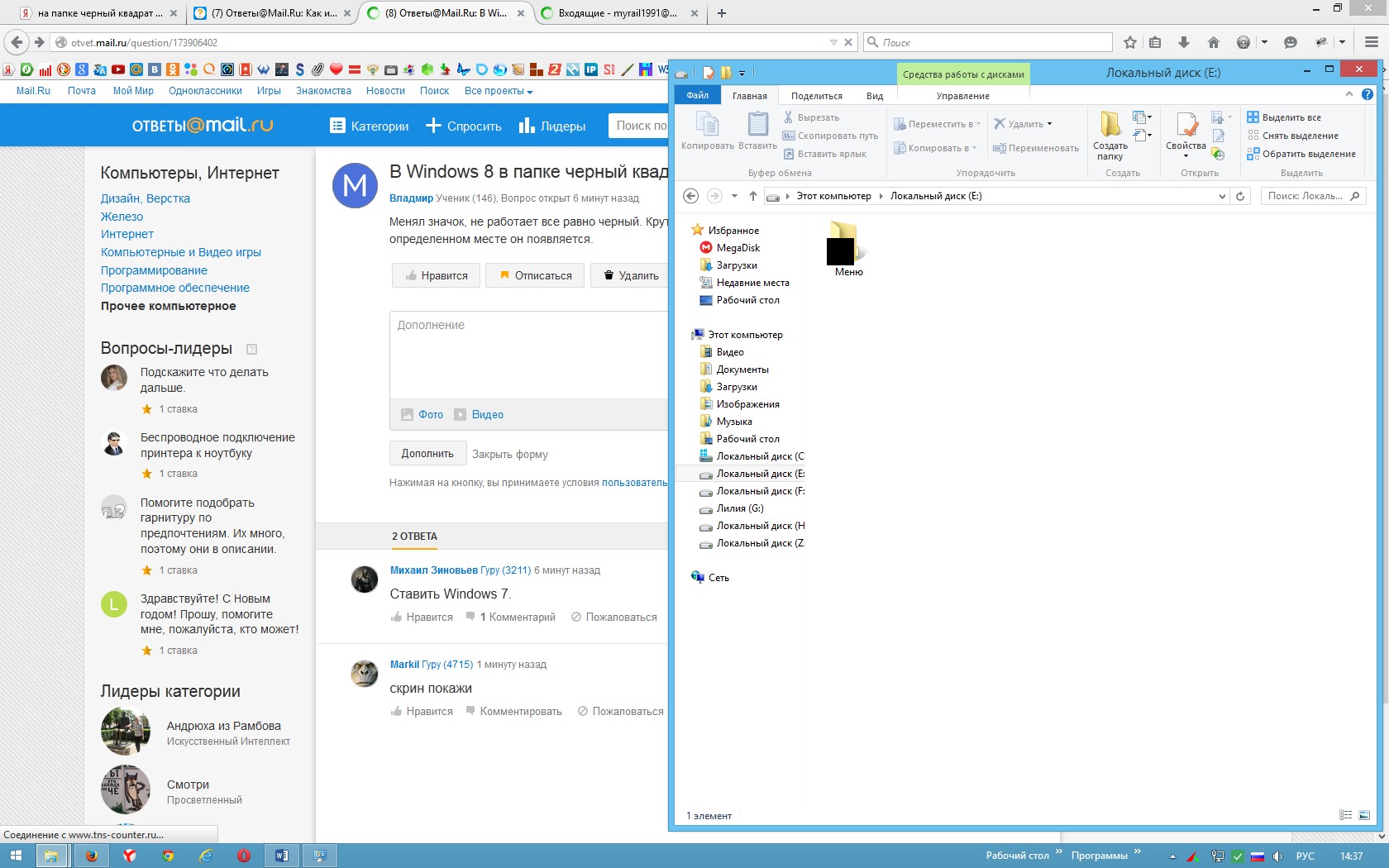The image size is (1389, 868).
Task: Click the Вставить clipboard icon in the ribbon
Action: pyautogui.click(x=757, y=131)
